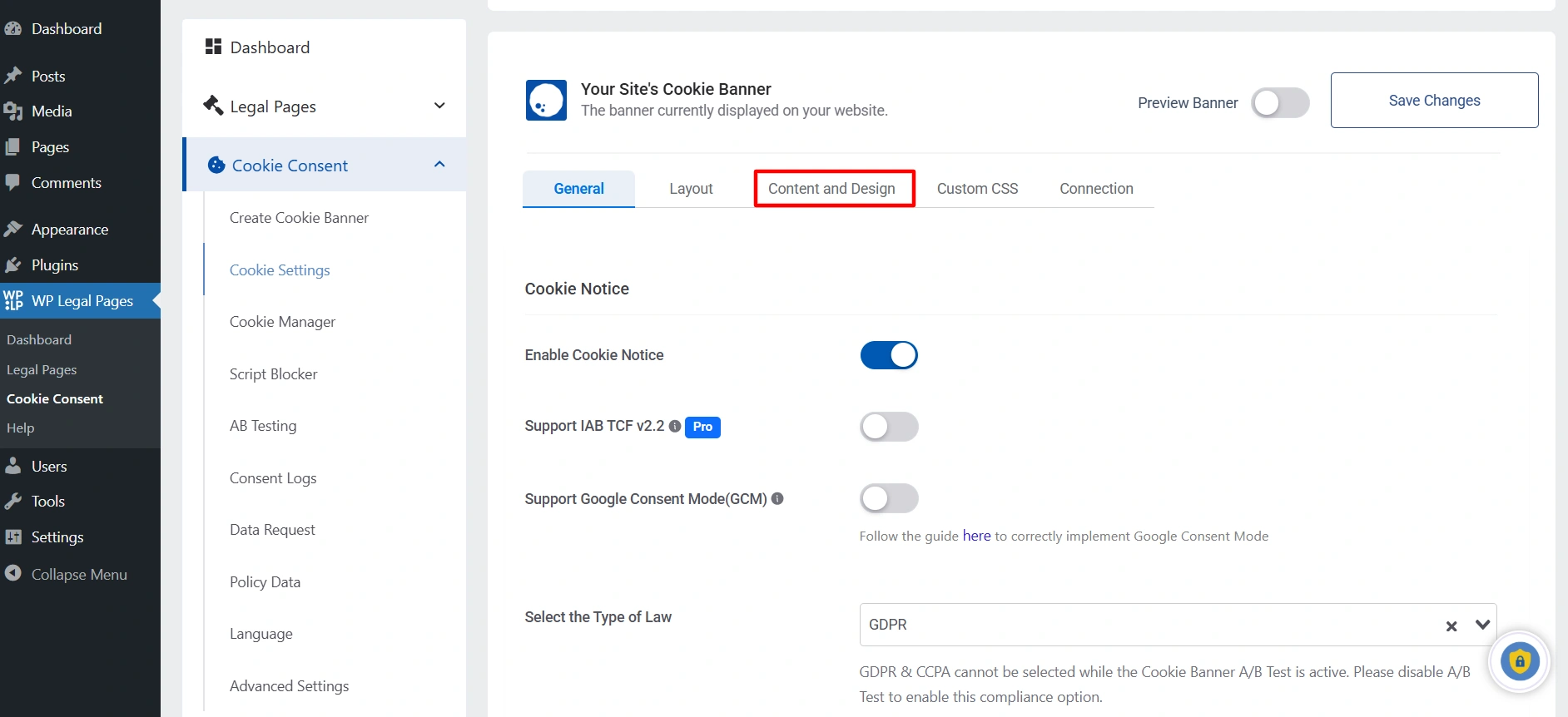
Task: Click info icon beside Google Consent Mode
Action: [x=777, y=498]
